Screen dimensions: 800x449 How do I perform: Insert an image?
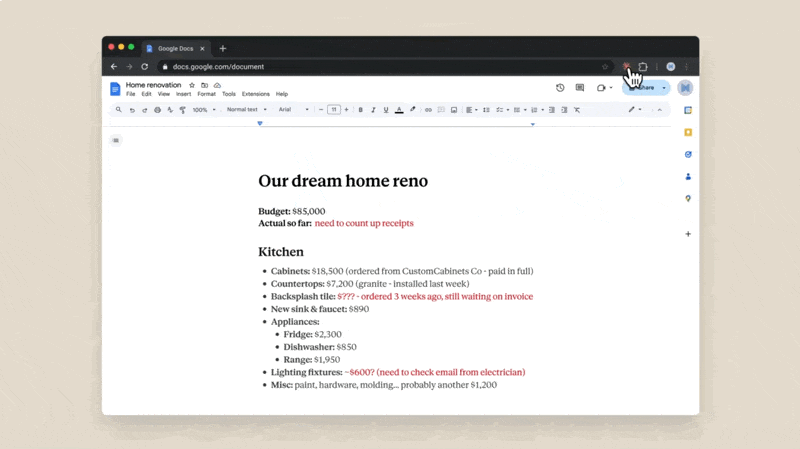[x=454, y=110]
